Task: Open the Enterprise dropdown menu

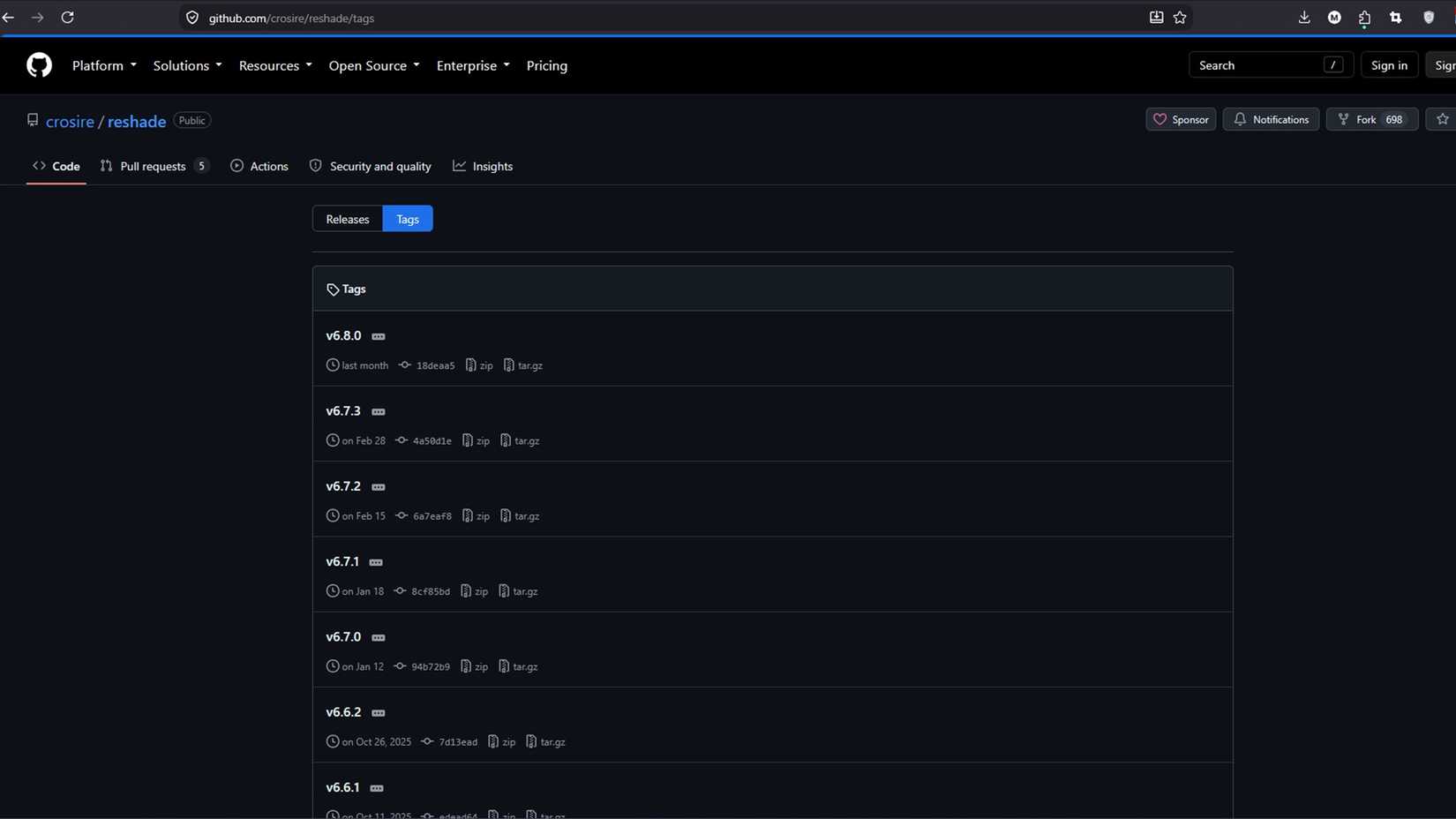Action: click(x=473, y=65)
